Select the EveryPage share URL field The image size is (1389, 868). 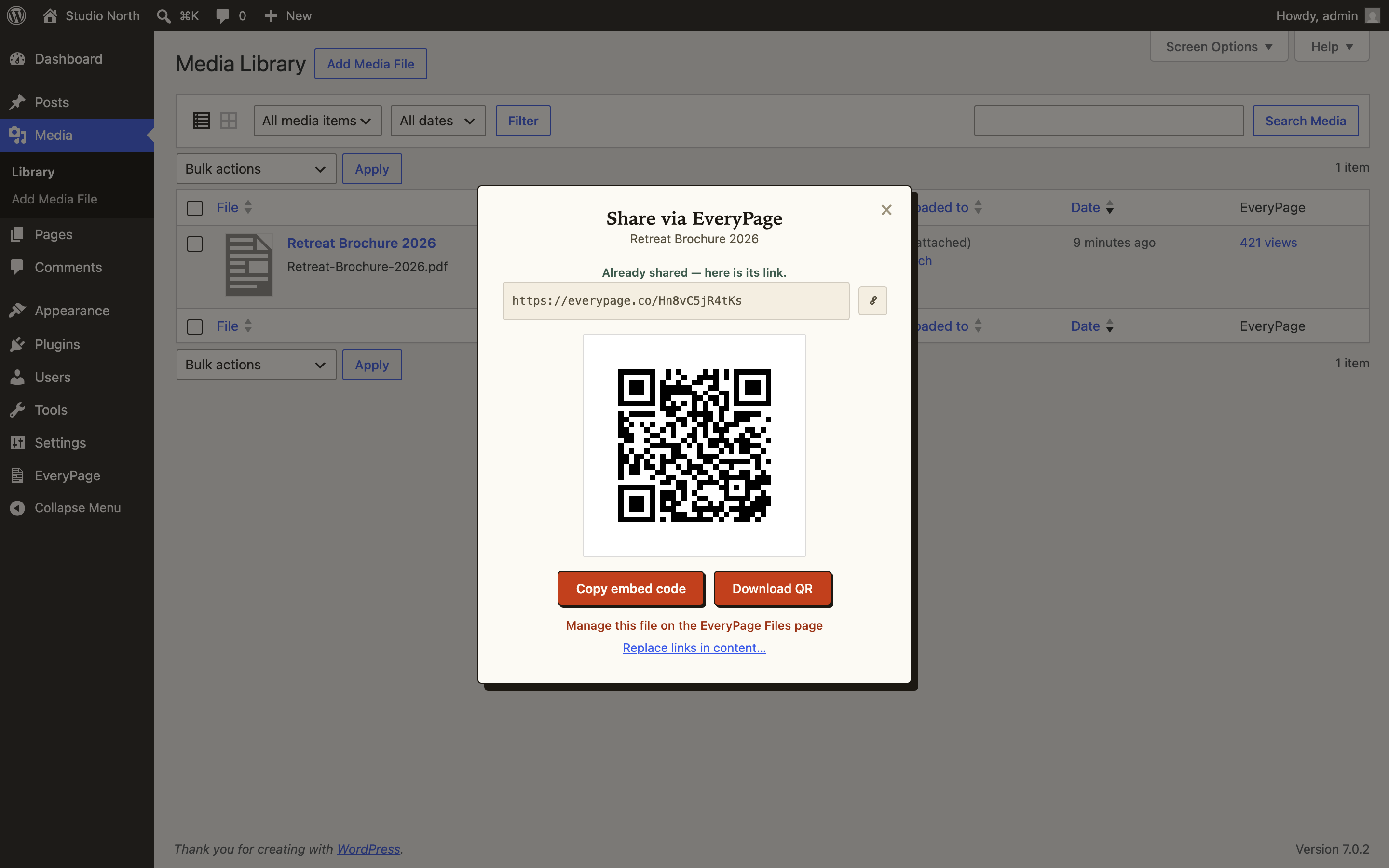tap(676, 301)
